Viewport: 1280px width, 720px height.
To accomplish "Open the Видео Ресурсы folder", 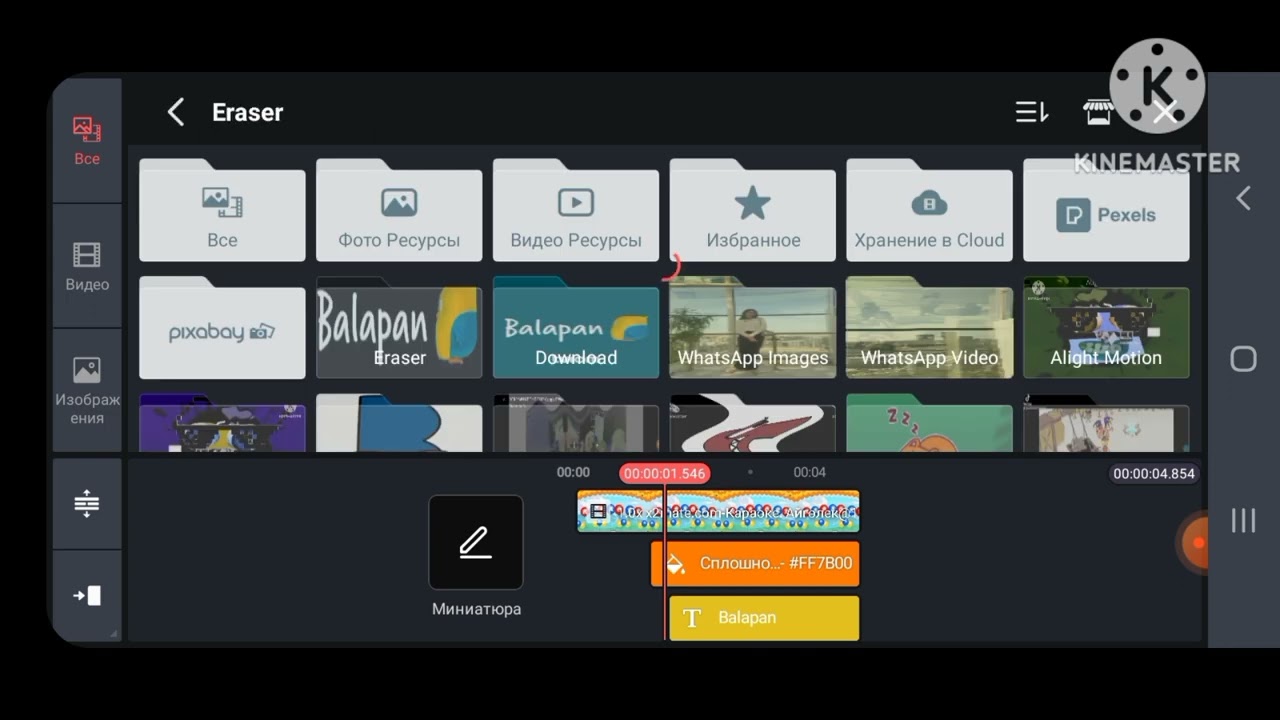I will point(576,211).
